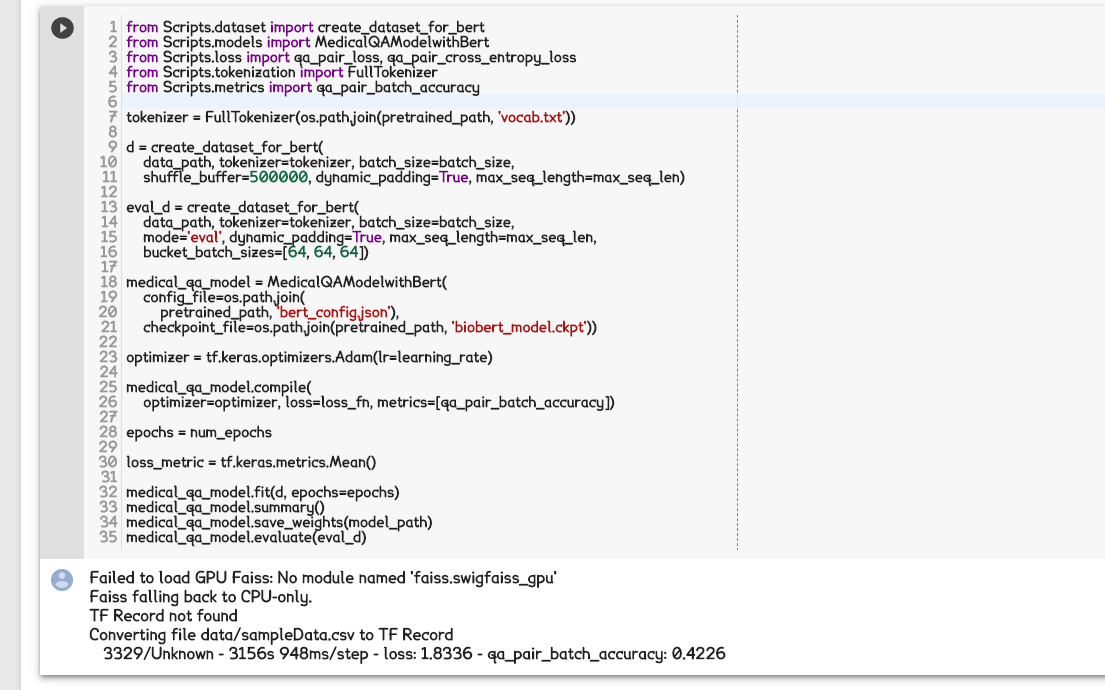The image size is (1105, 690).
Task: Click the FullTokenizer import line
Action: coord(281,72)
